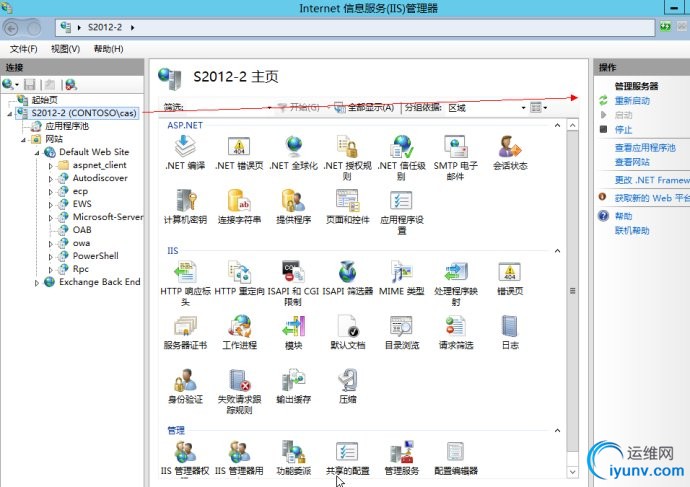The image size is (690, 487).
Task: Click 联机帮助 link
Action: [x=632, y=231]
